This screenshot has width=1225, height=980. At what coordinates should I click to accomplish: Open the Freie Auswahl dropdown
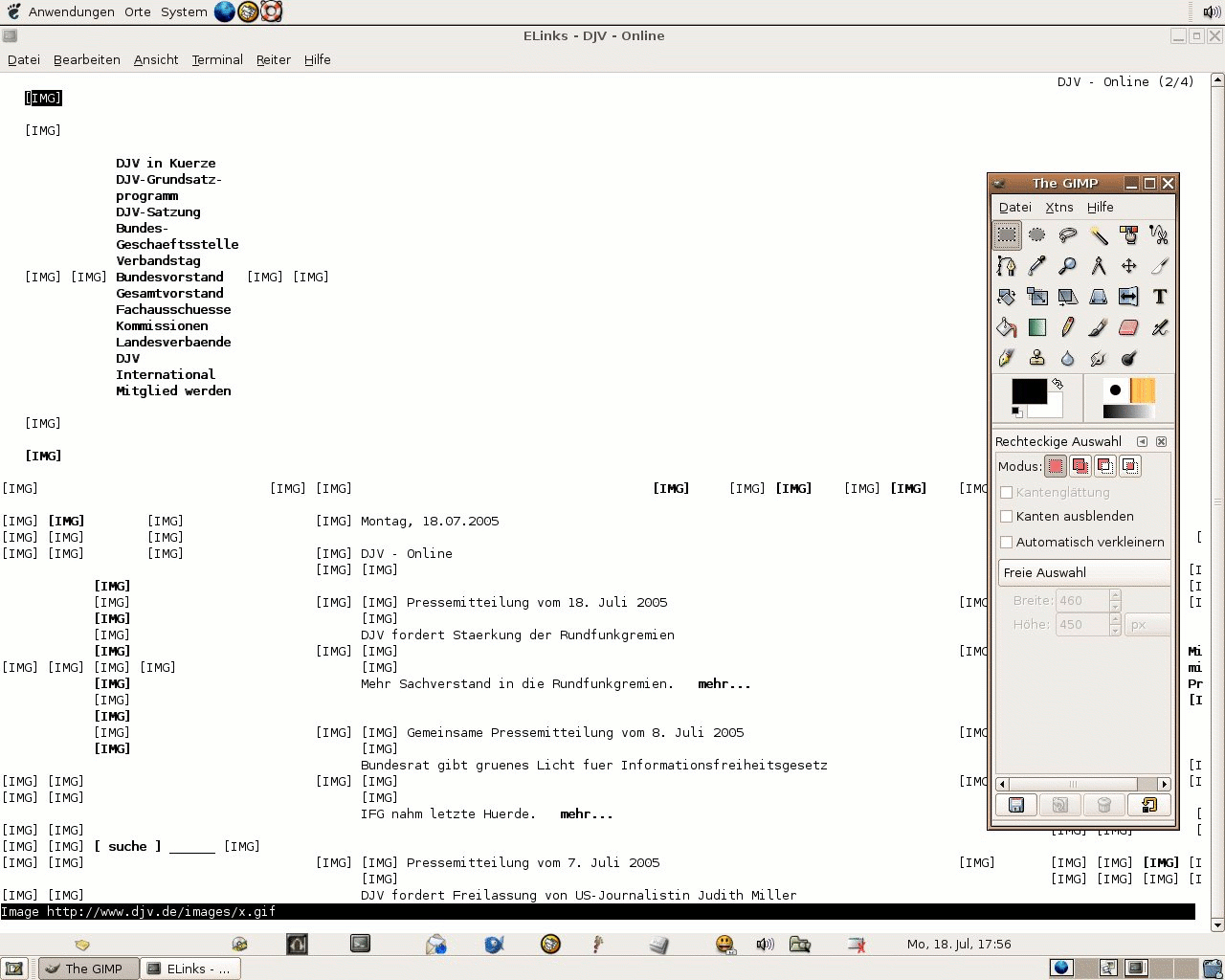[1084, 572]
